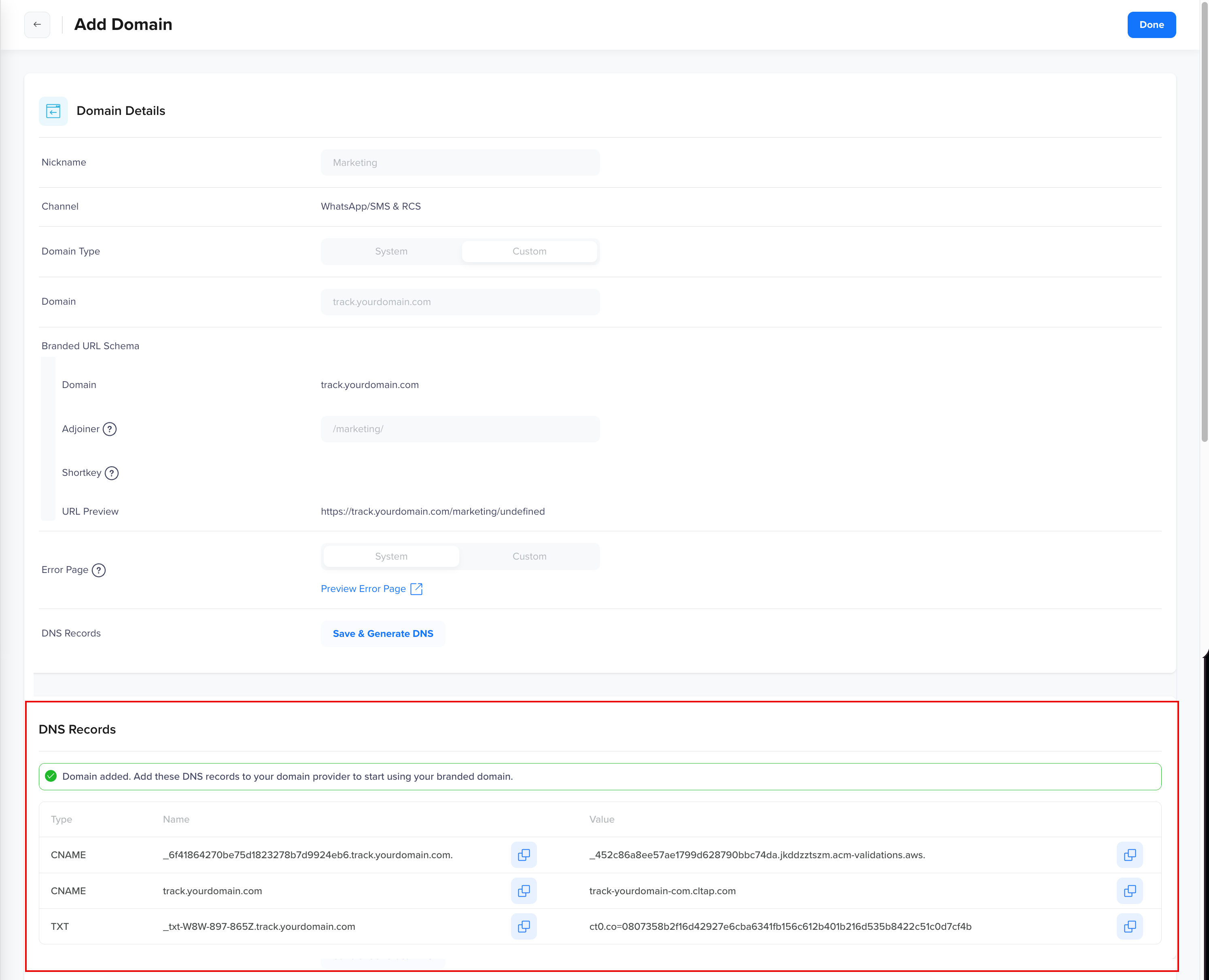1209x980 pixels.
Task: Copy the TXT record name
Action: pos(523,926)
